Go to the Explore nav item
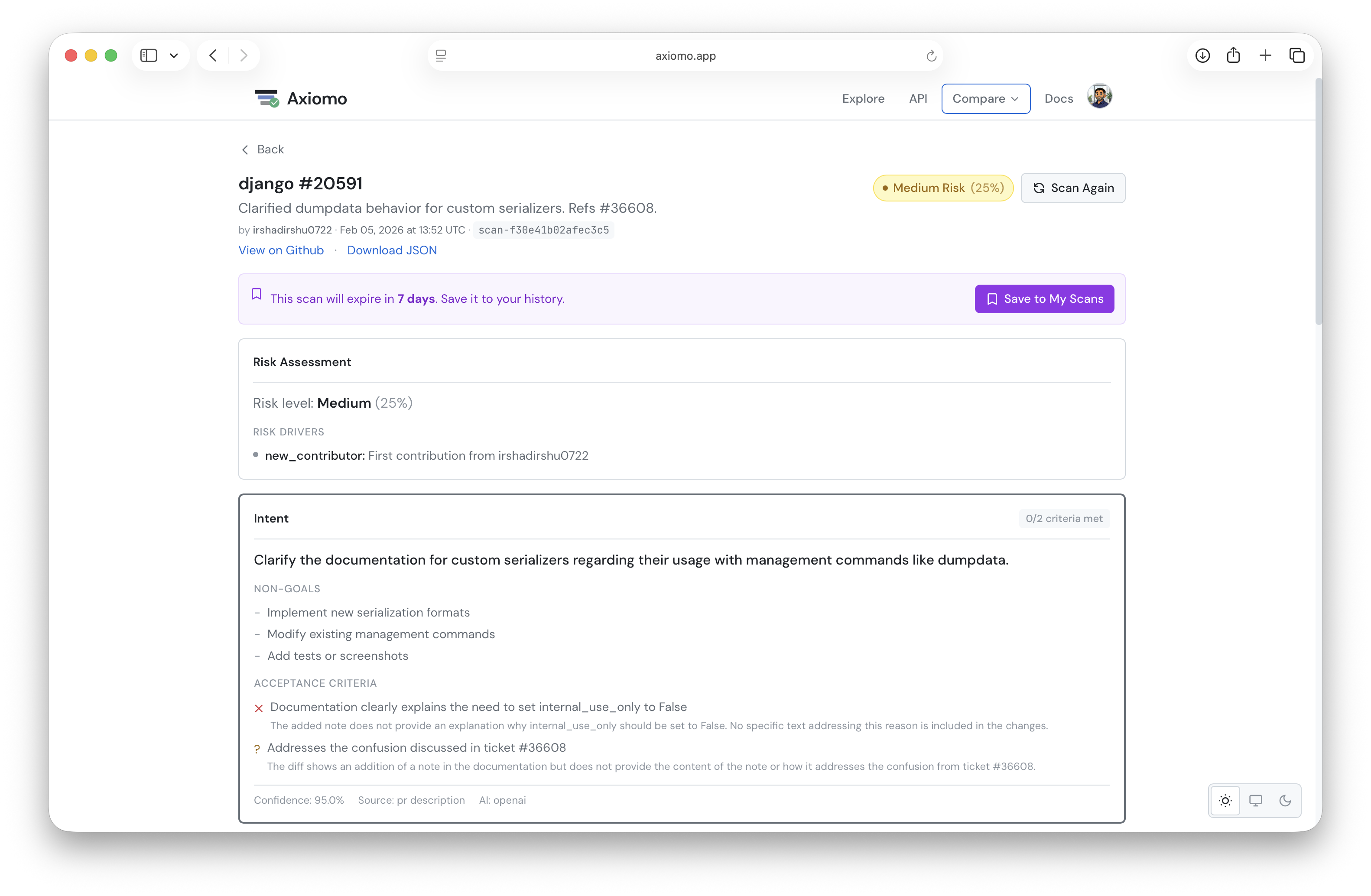This screenshot has height=896, width=1371. 863,98
